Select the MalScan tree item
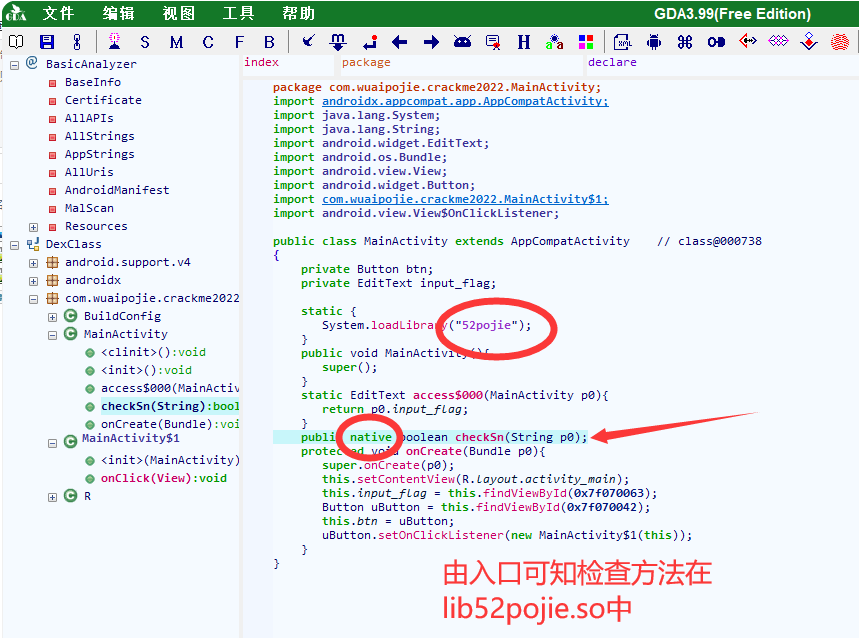This screenshot has height=638, width=859. tap(89, 208)
